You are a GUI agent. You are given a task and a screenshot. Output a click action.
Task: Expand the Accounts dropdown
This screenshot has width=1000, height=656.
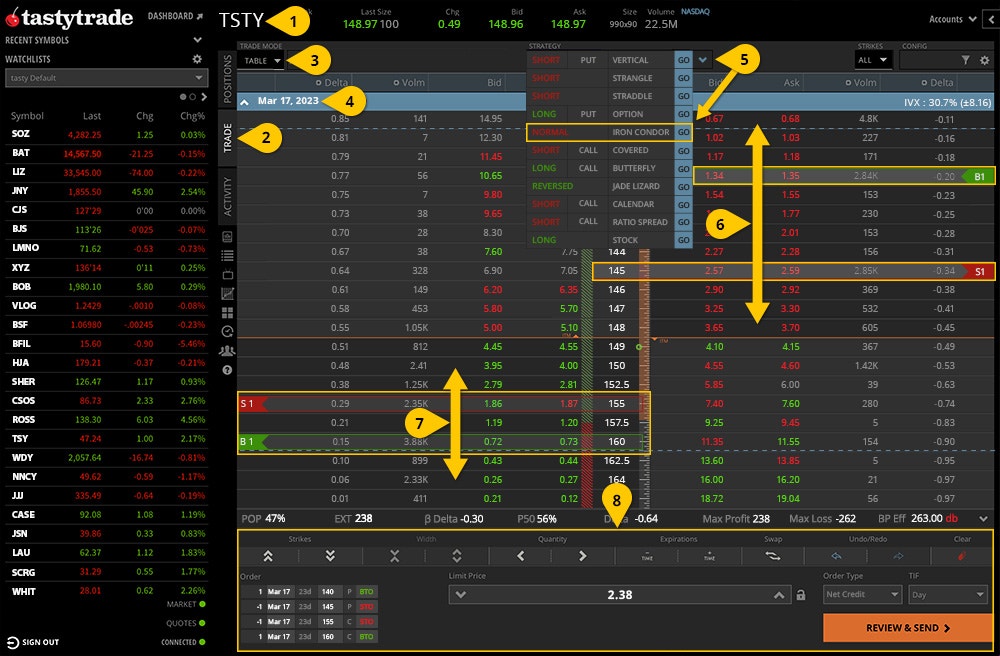(x=953, y=19)
